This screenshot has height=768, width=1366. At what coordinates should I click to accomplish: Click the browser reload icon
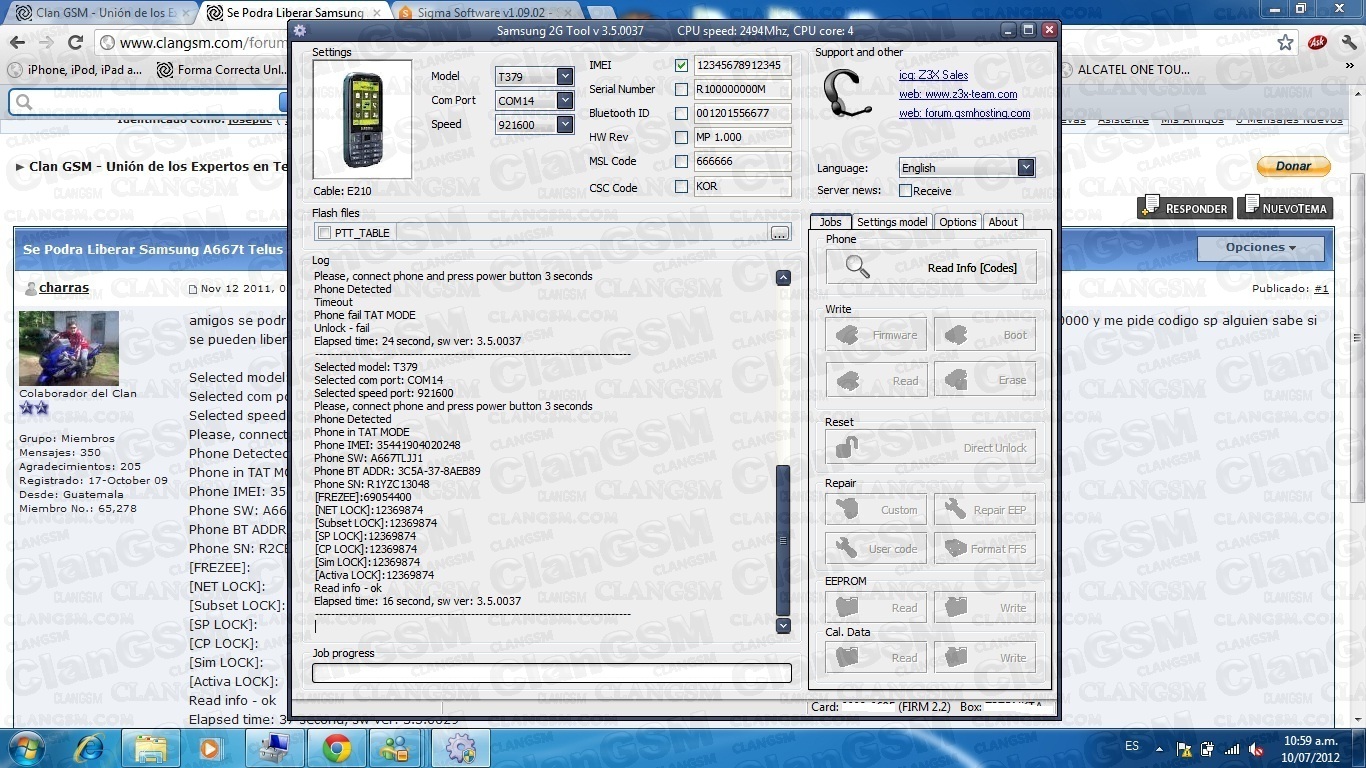pos(75,43)
